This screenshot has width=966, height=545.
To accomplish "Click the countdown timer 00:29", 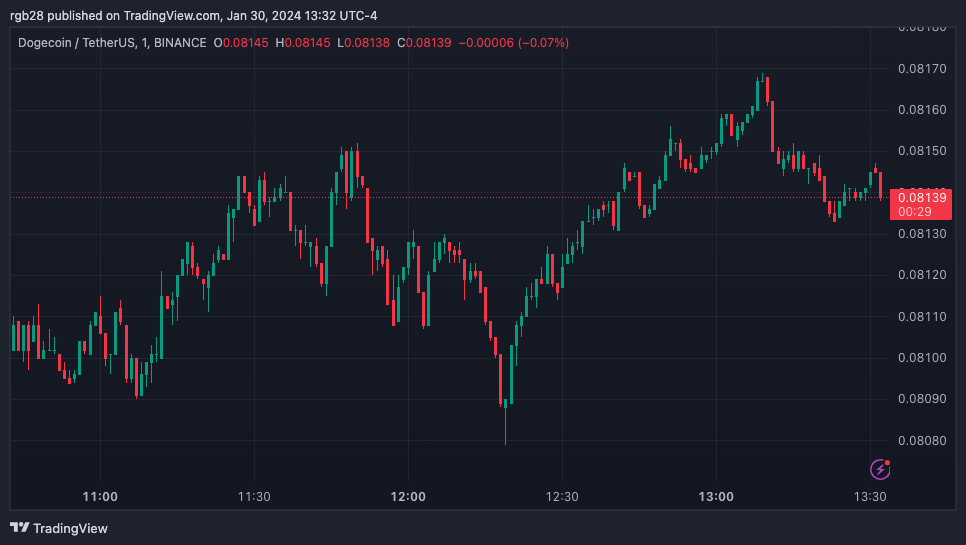I will 914,212.
